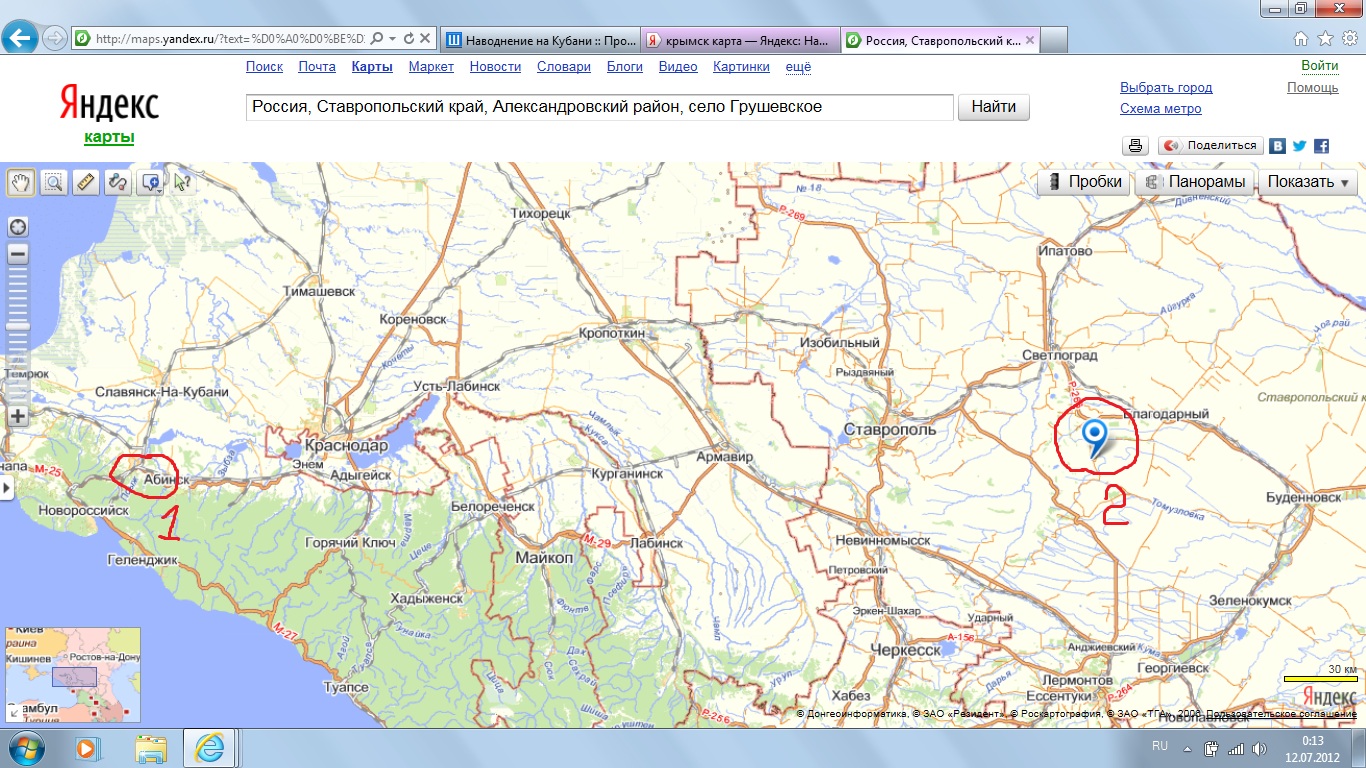
Task: Click the overview minimap thumbnail
Action: (x=73, y=674)
